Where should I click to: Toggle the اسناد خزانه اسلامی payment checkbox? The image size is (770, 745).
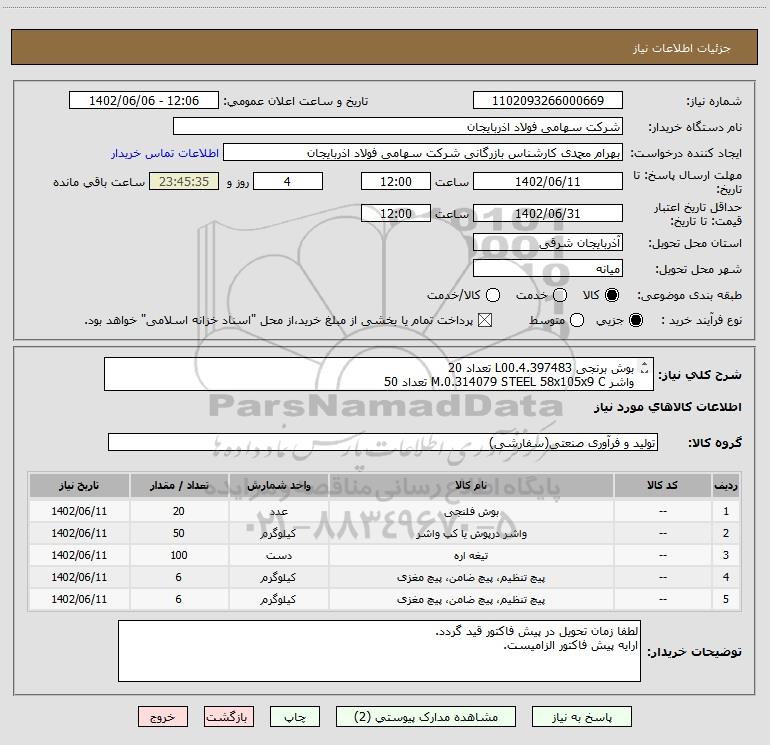coord(485,321)
